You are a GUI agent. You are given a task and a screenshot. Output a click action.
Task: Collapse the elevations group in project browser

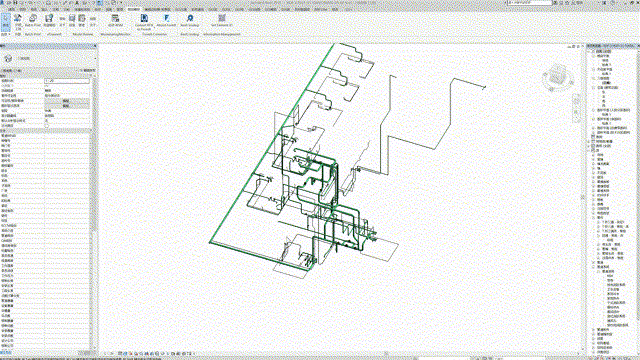pos(594,87)
